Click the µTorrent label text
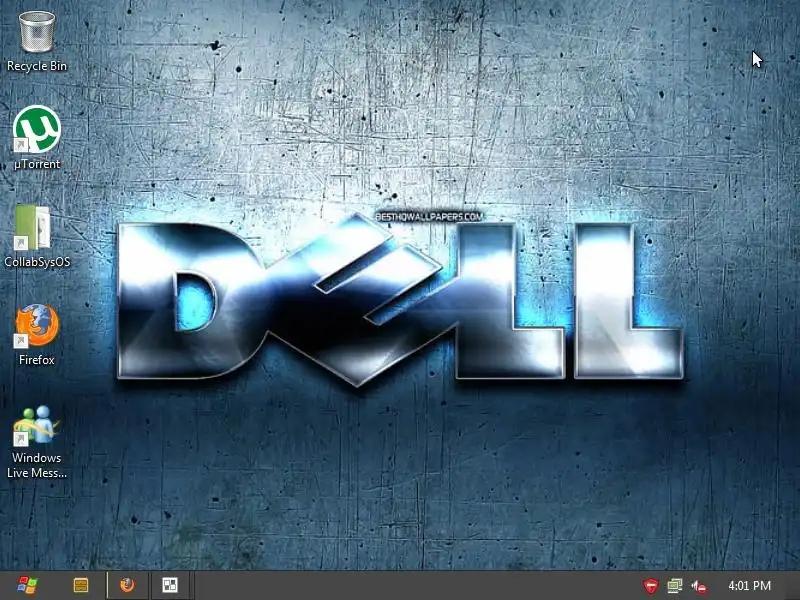 coord(37,164)
